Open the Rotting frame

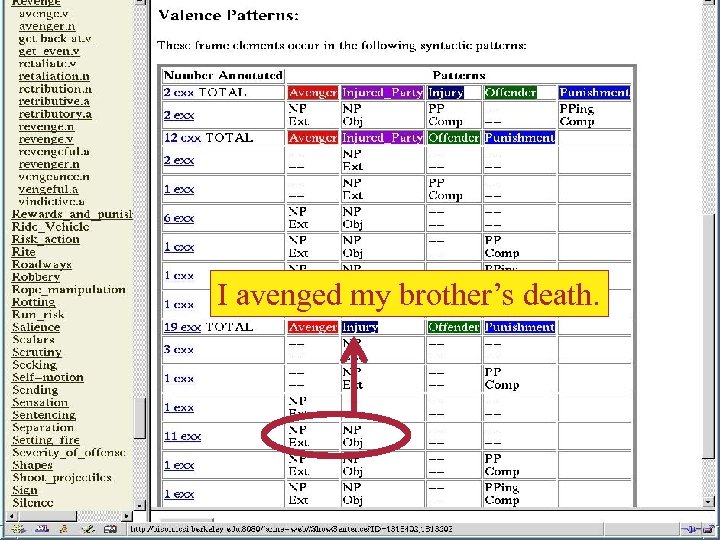34,302
